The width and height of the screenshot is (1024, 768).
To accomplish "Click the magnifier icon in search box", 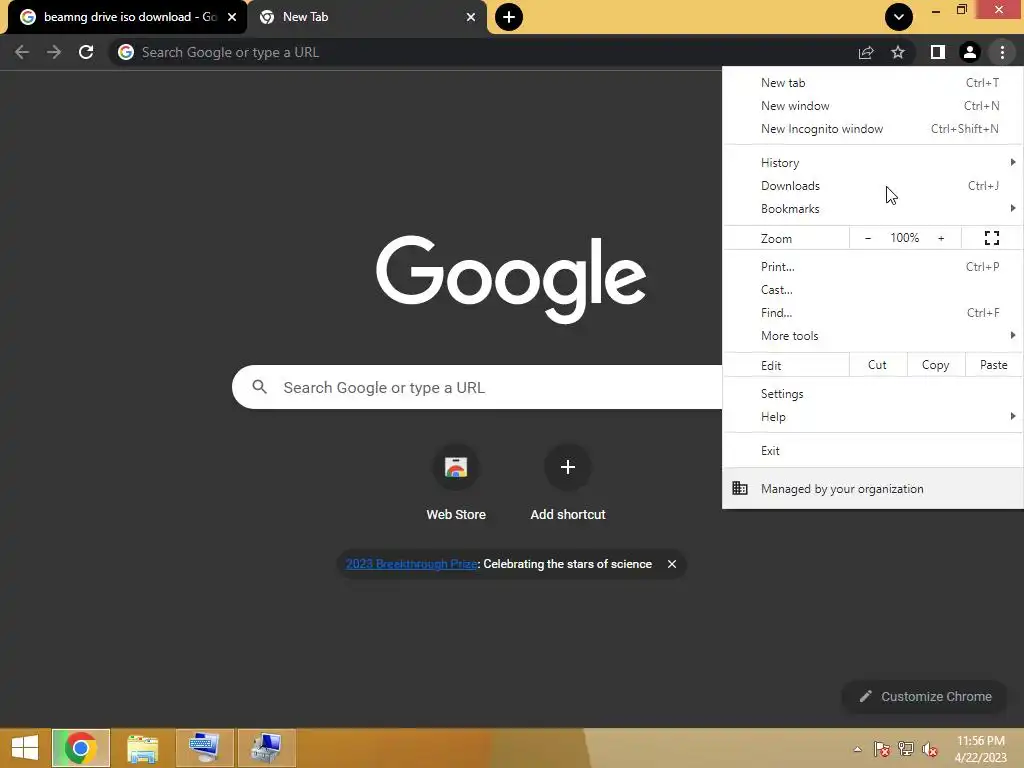I will [259, 387].
